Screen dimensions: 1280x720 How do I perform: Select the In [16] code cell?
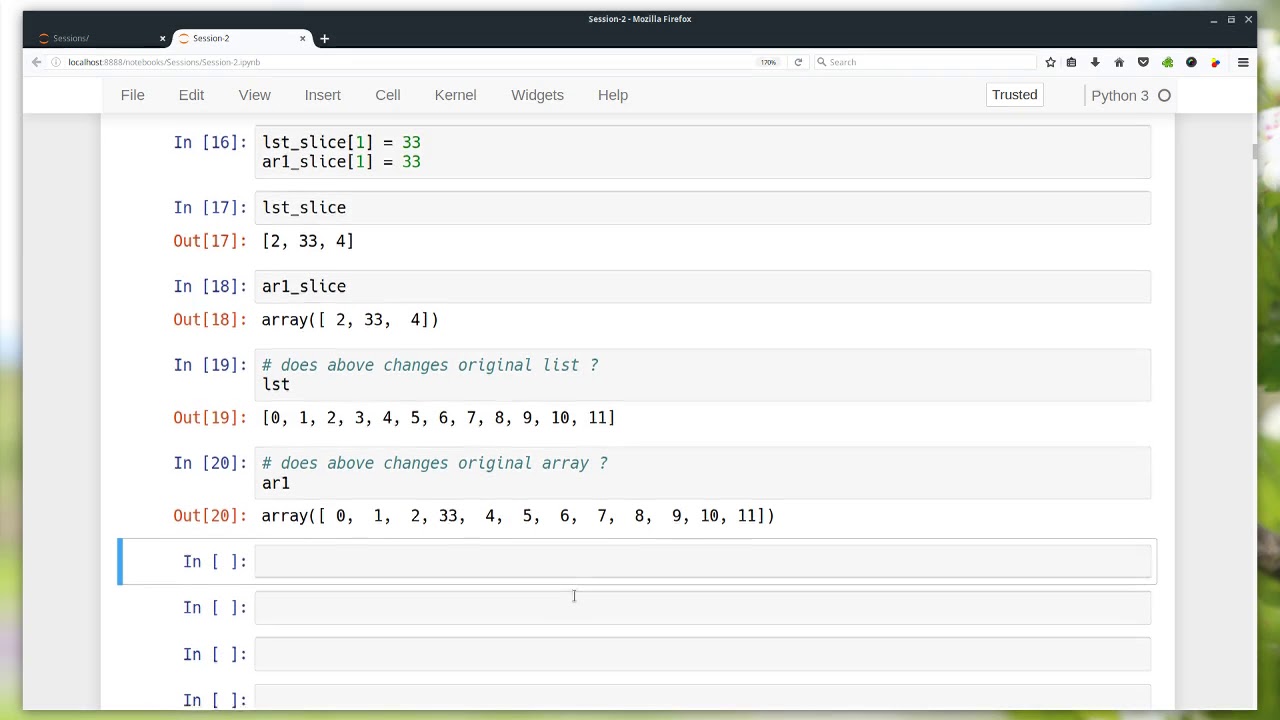[703, 152]
